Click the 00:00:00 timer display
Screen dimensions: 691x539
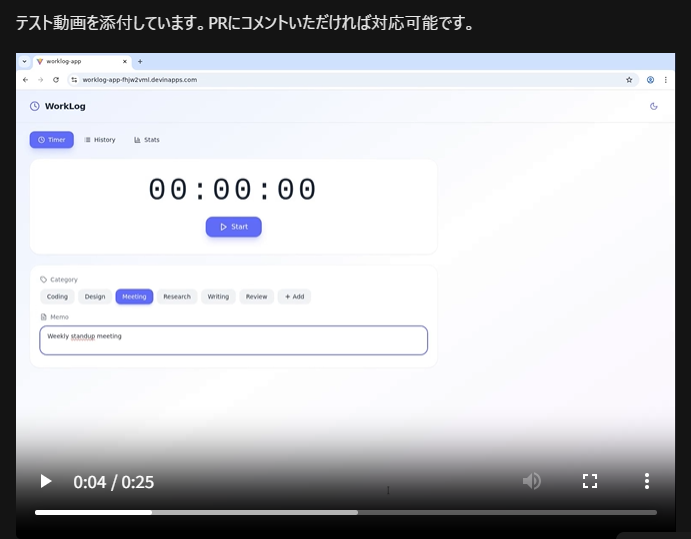pyautogui.click(x=232, y=190)
